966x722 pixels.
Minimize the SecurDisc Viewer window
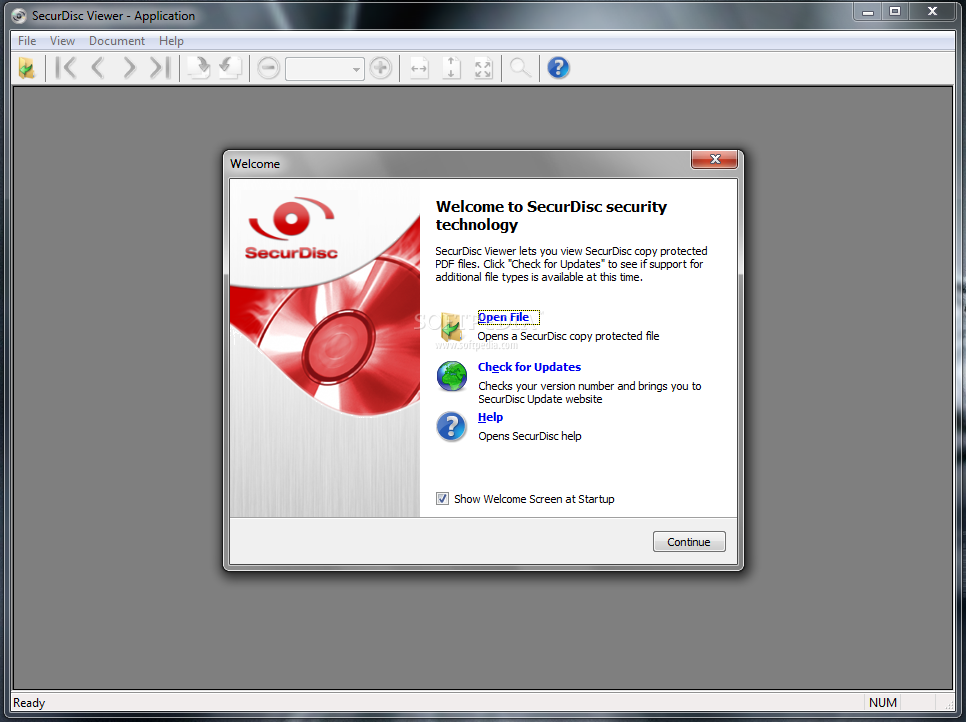(868, 11)
